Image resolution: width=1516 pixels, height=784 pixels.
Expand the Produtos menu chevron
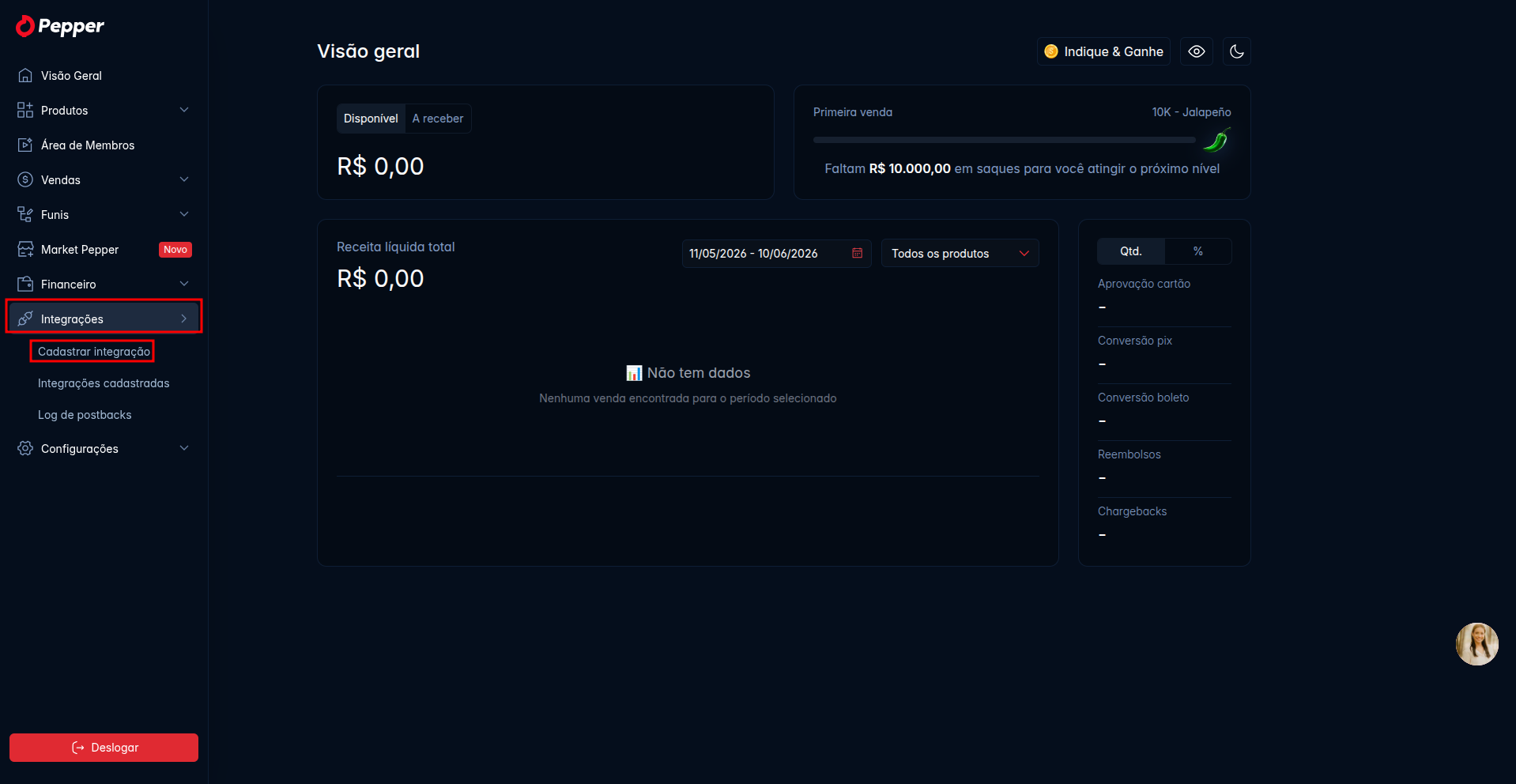pyautogui.click(x=184, y=110)
